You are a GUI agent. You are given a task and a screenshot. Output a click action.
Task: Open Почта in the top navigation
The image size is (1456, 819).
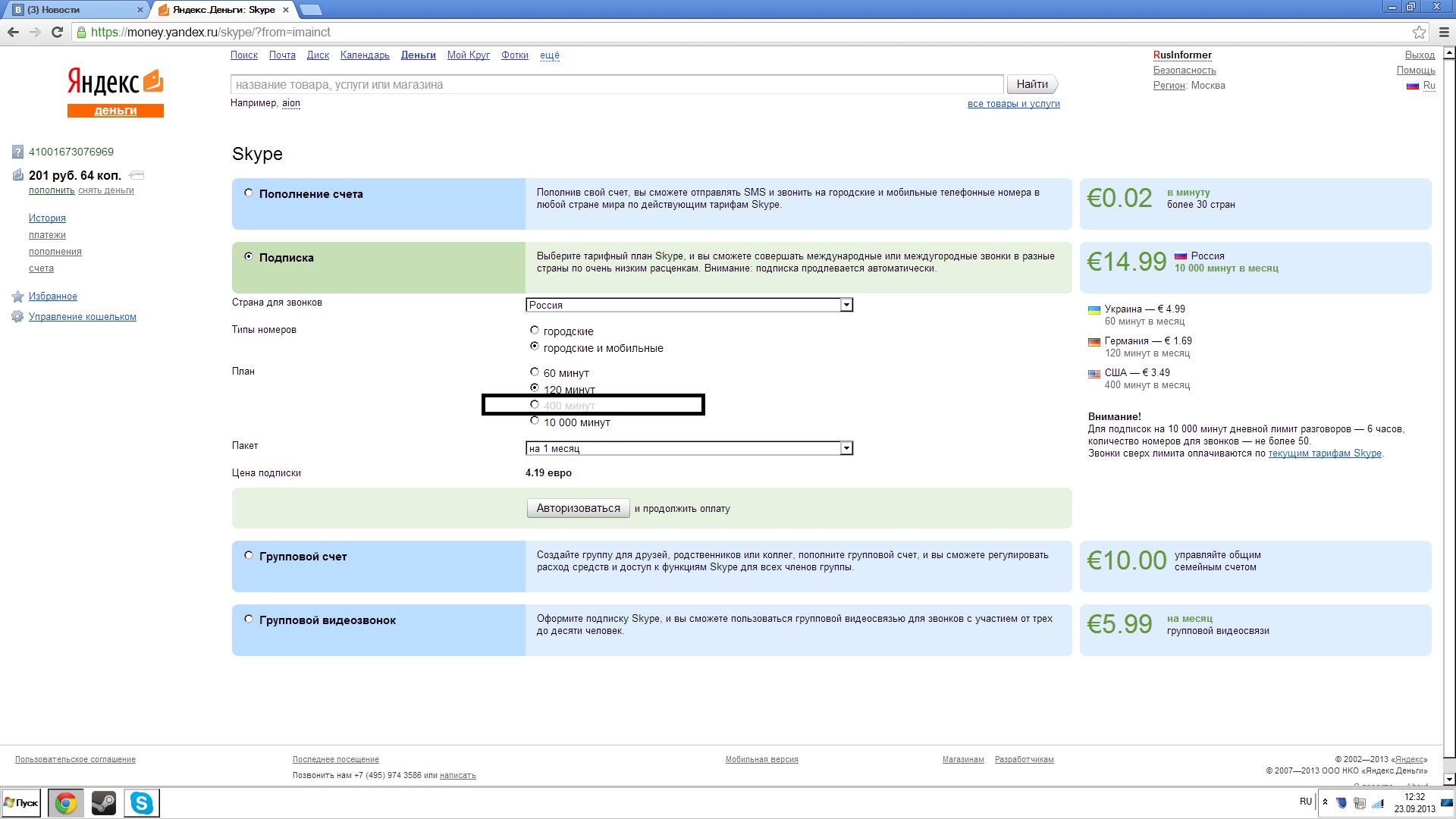(282, 55)
